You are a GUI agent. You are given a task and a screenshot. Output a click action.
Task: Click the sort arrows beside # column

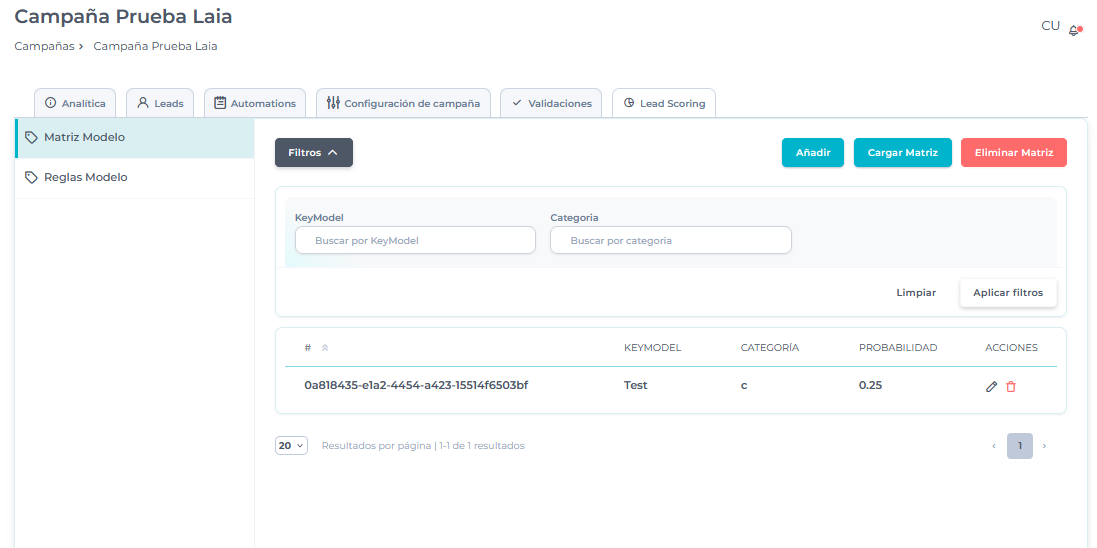324,348
